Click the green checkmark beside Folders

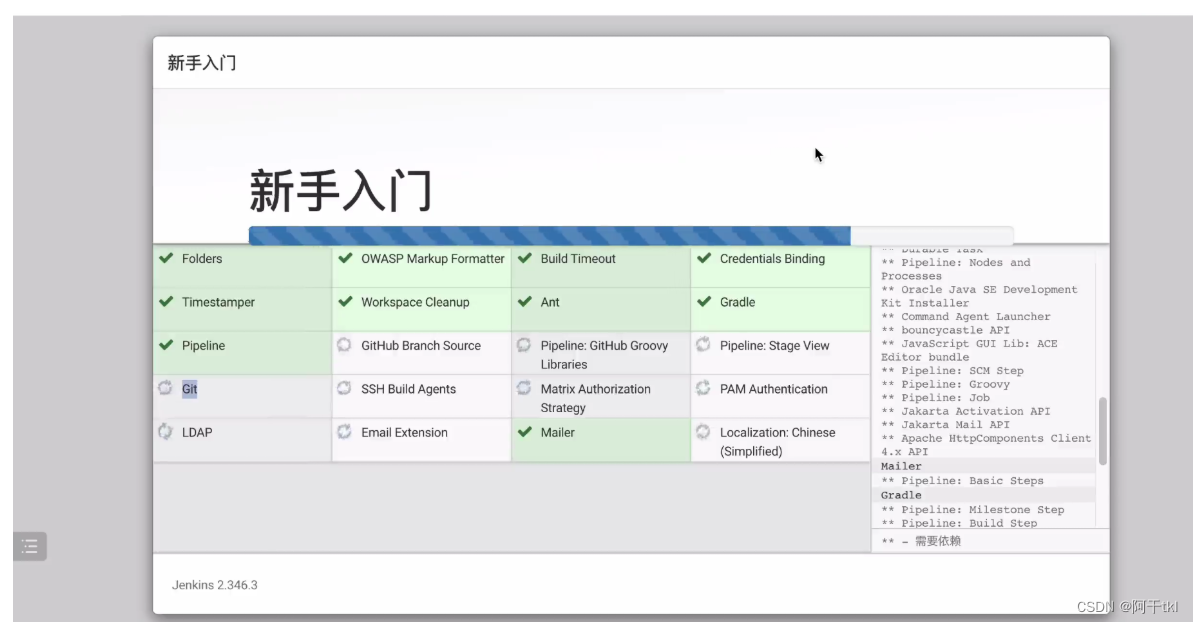click(167, 258)
